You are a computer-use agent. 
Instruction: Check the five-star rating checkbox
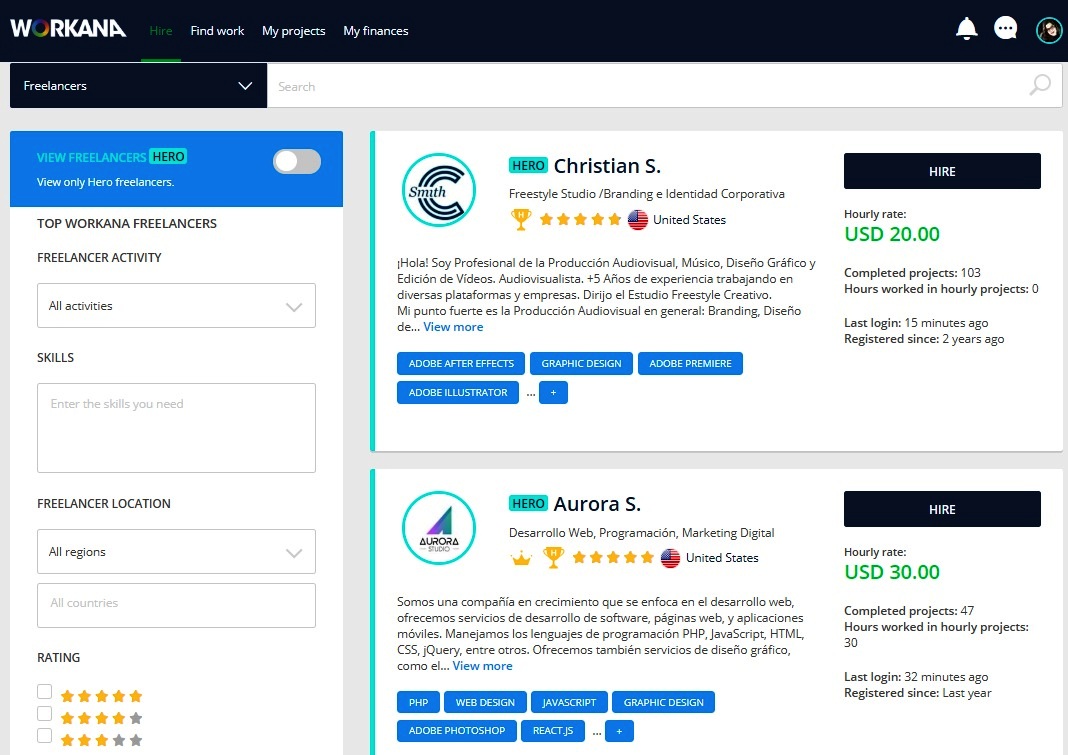44,692
